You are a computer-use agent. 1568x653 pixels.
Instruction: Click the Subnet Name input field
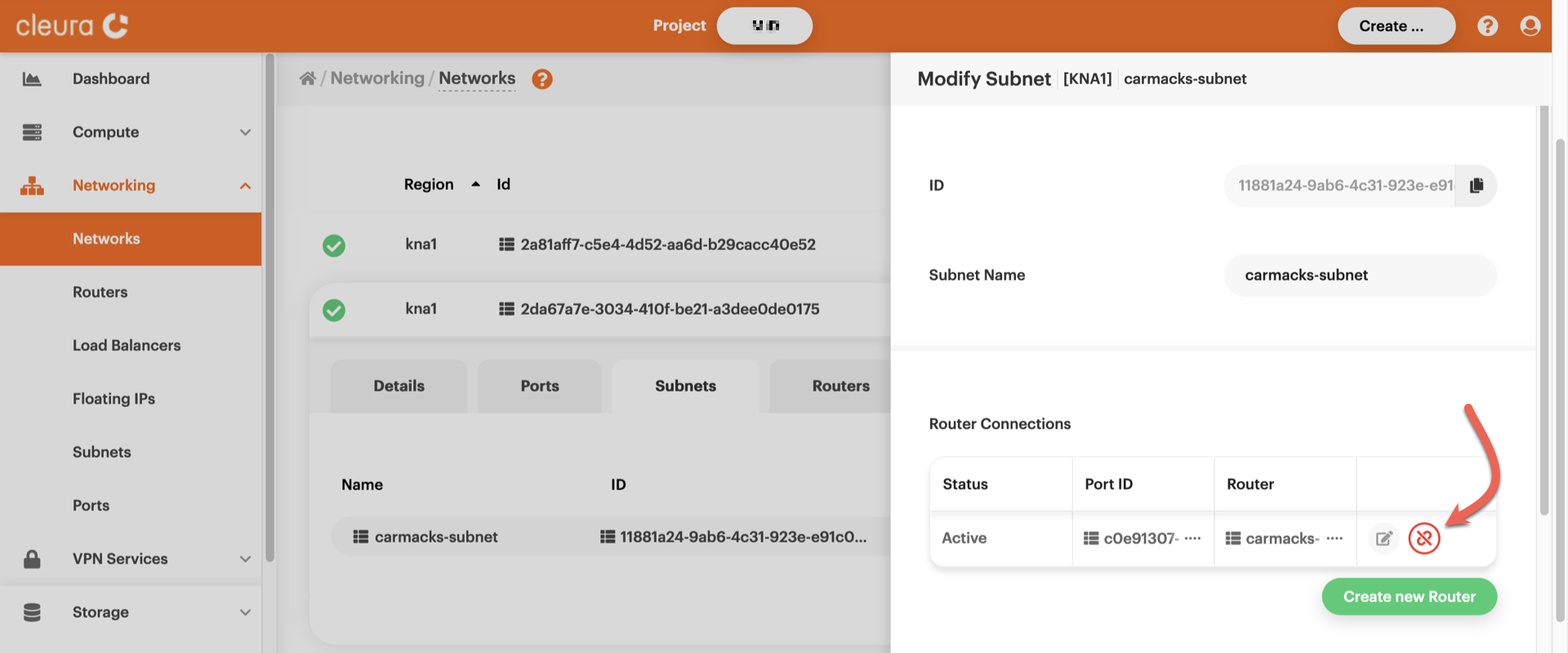1360,275
